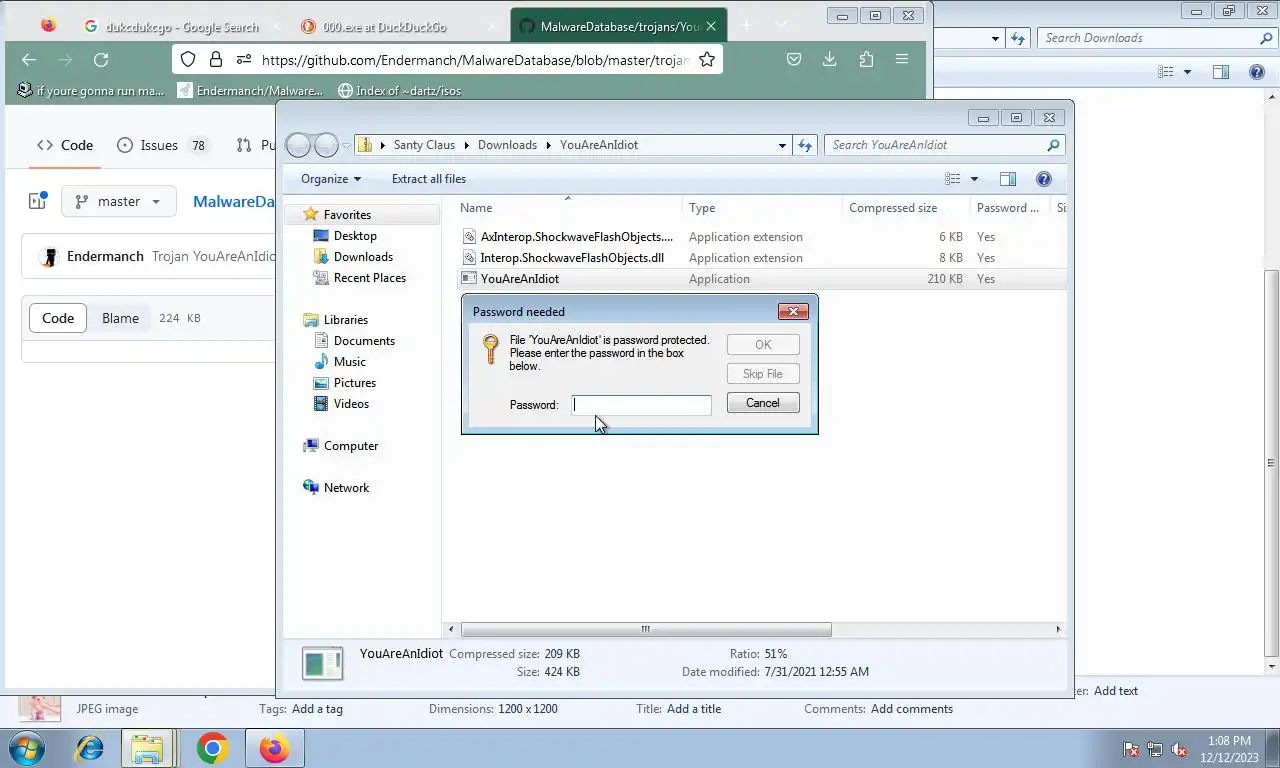Click the Downloads breadcrumb in address bar

[x=507, y=145]
